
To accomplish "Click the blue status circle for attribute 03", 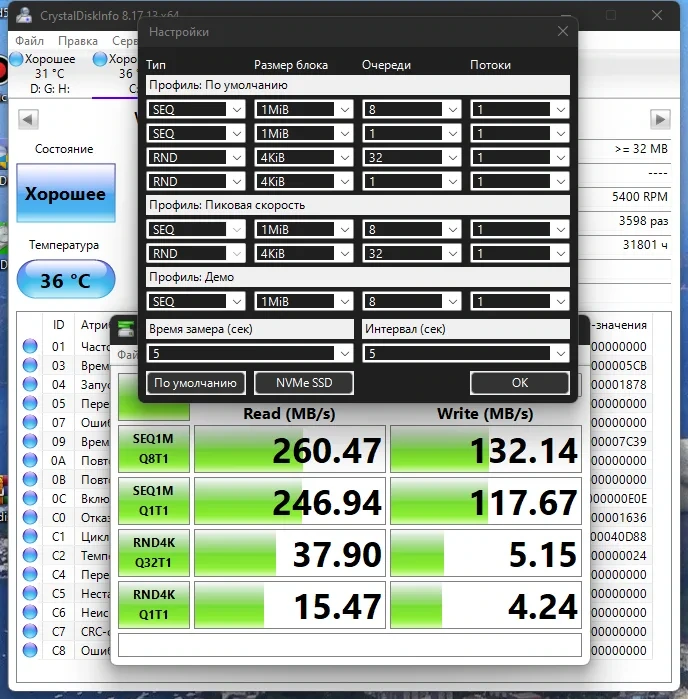I will (x=30, y=365).
